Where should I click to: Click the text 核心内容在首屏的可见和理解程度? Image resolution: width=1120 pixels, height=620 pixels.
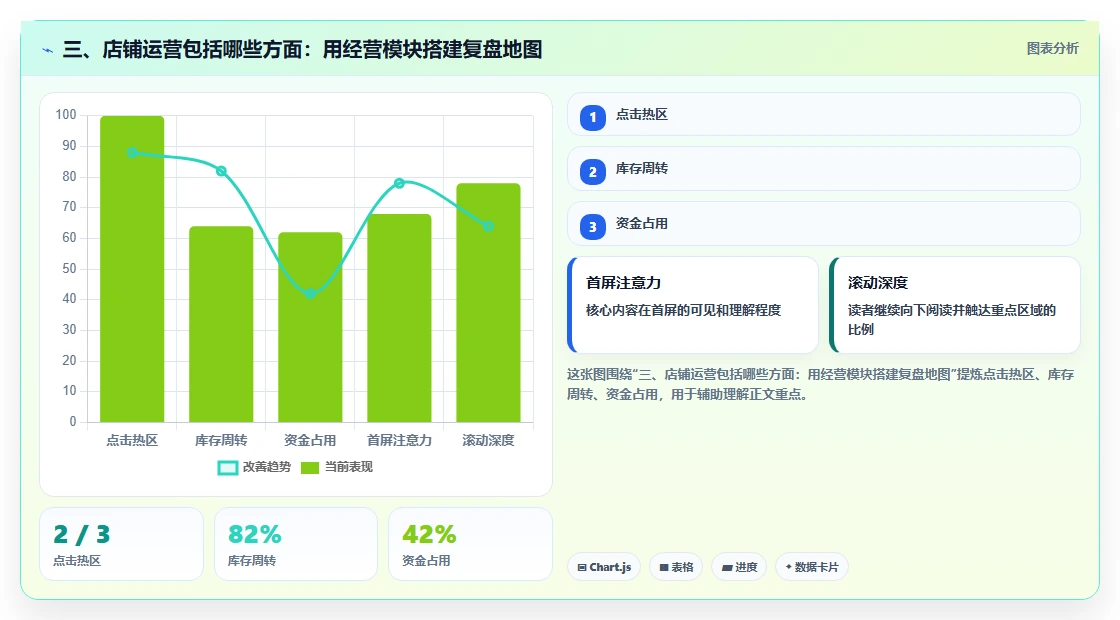tap(684, 310)
